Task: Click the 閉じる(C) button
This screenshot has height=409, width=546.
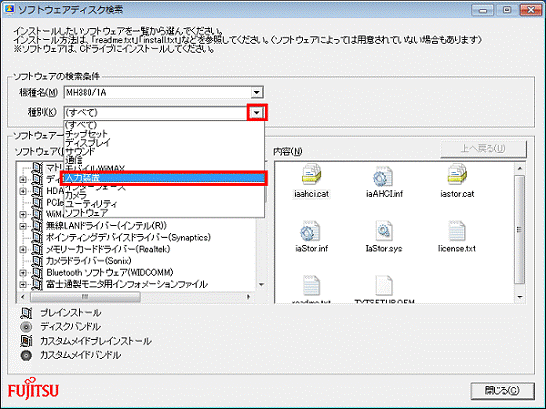Action: [x=502, y=391]
